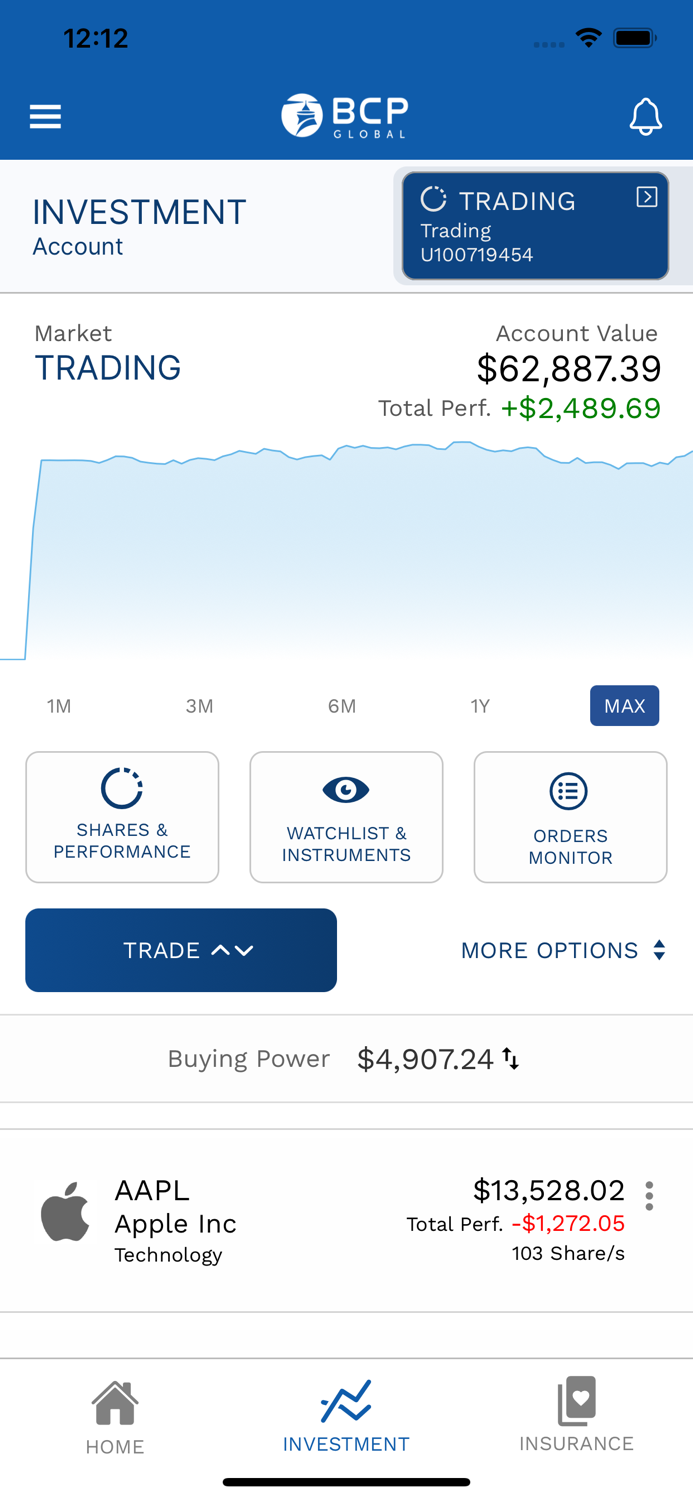
Task: Switch to the Home tab
Action: coord(115,1416)
